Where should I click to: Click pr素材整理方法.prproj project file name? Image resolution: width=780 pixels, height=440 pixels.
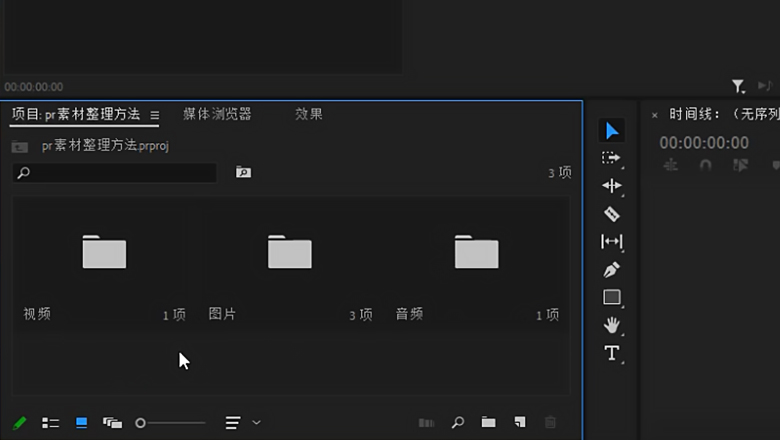point(105,146)
